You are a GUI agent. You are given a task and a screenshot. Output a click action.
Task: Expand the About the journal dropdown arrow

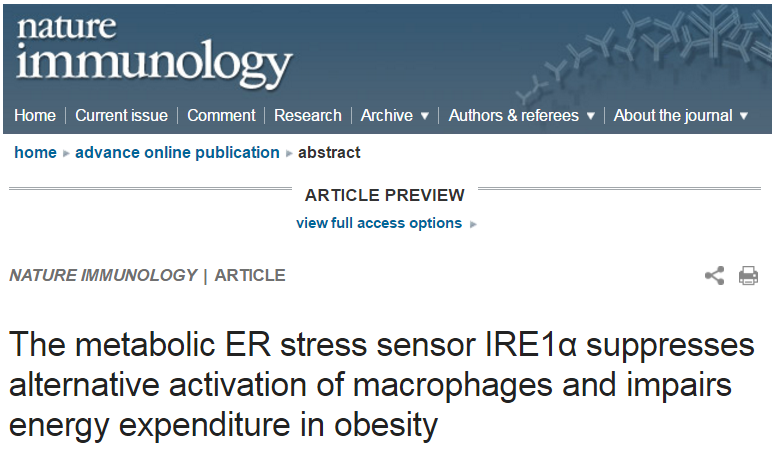pos(744,116)
